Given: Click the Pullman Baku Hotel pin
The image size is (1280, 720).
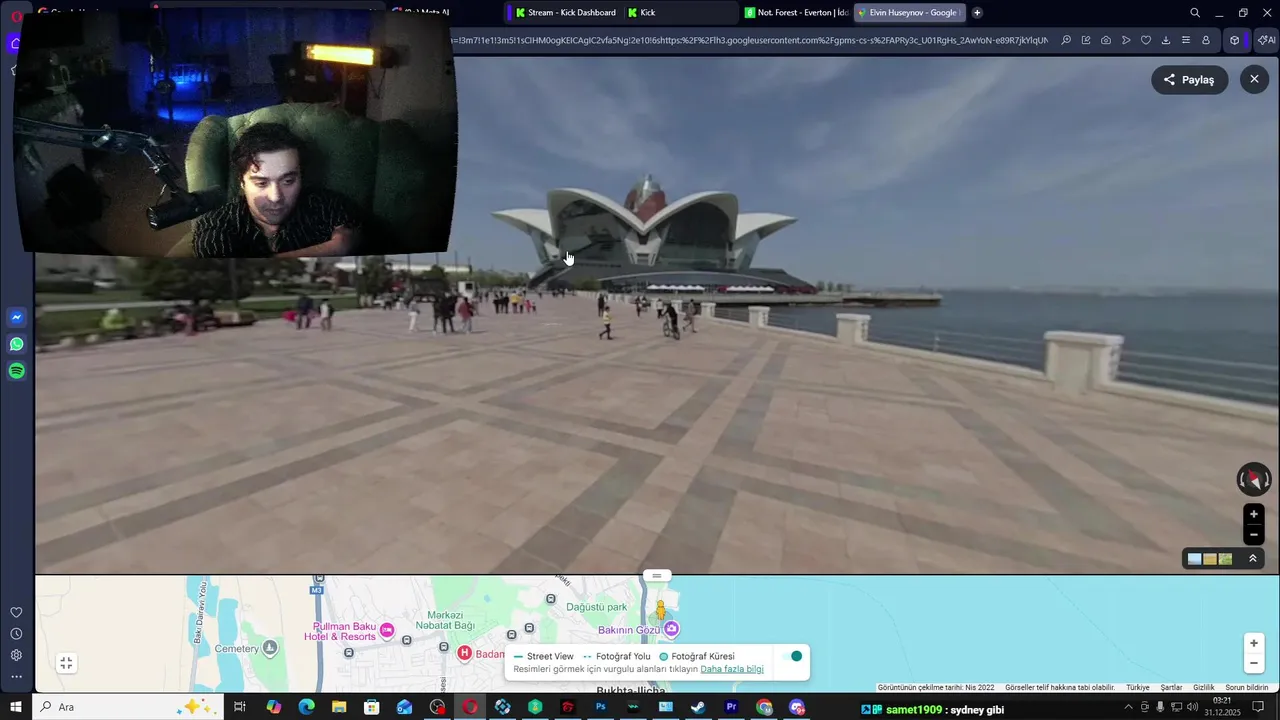Looking at the screenshot, I should pyautogui.click(x=387, y=631).
